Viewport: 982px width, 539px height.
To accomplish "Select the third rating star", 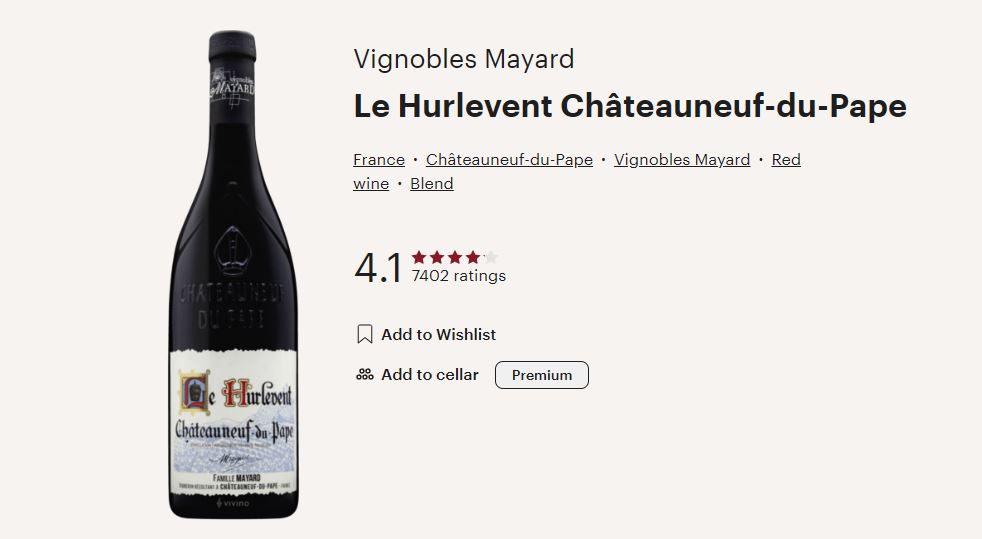I will click(455, 257).
